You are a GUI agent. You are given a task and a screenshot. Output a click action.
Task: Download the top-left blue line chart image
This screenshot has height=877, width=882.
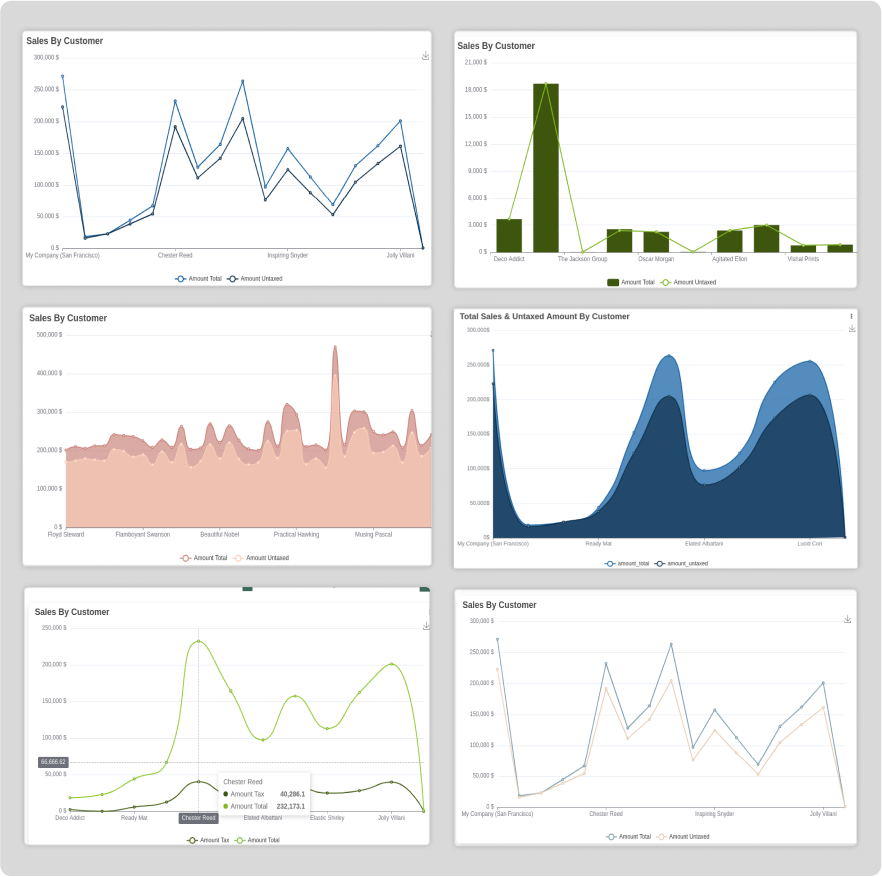click(x=425, y=56)
